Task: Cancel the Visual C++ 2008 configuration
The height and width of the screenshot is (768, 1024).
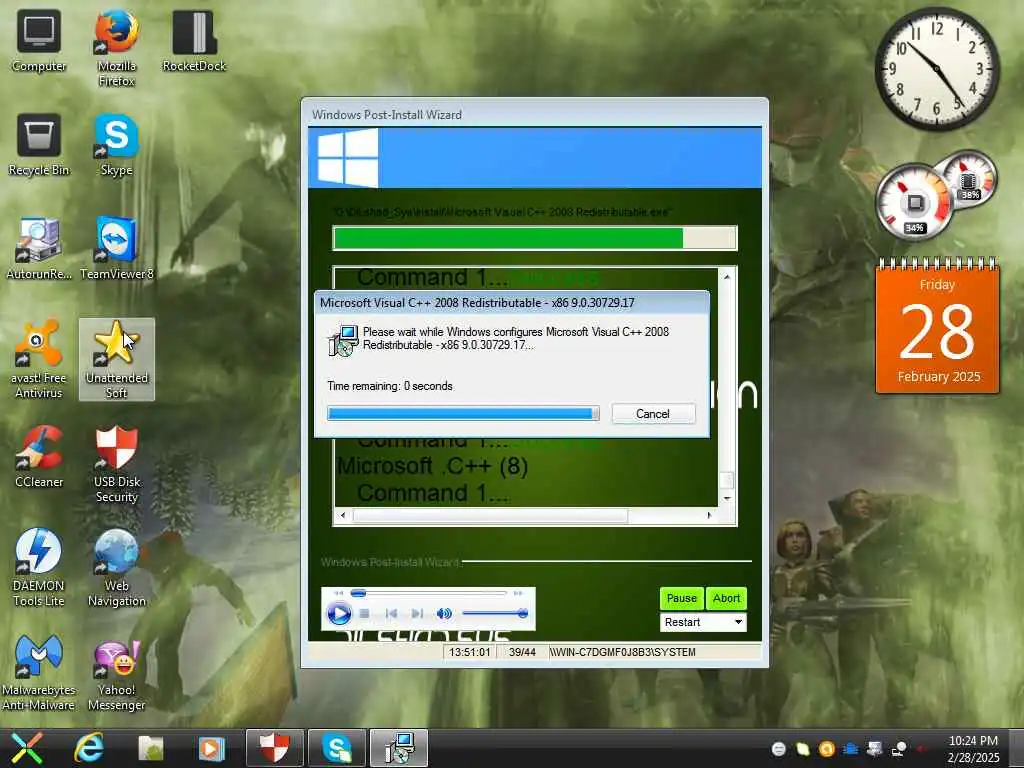Action: (653, 414)
